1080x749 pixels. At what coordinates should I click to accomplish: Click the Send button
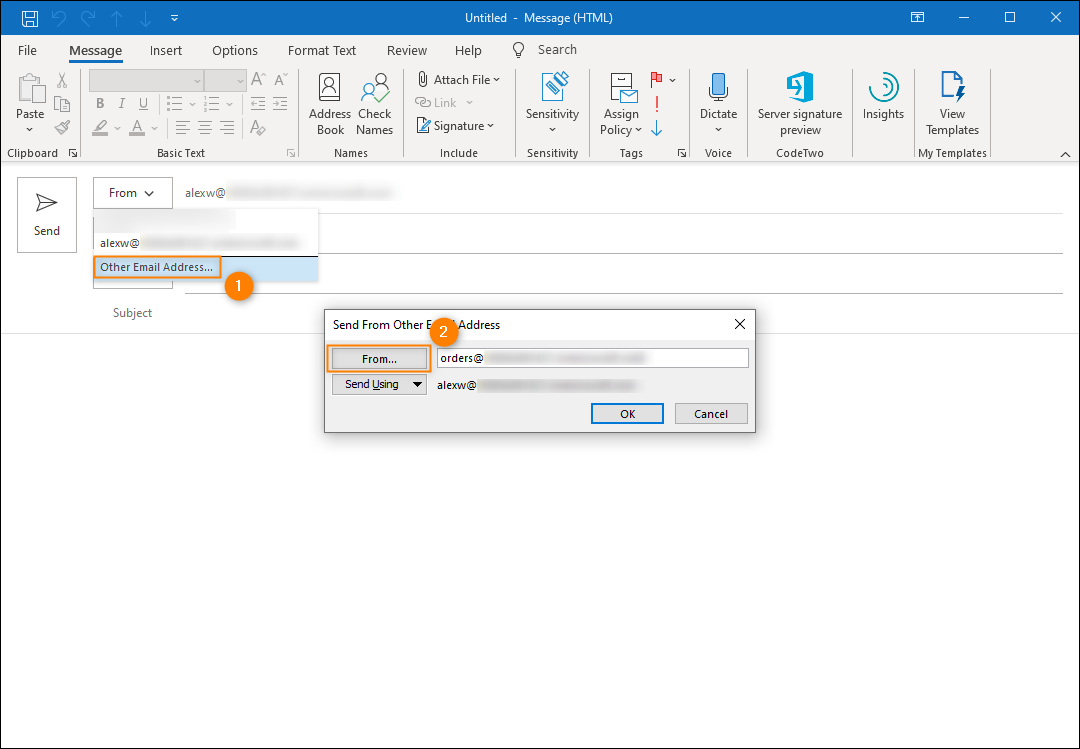click(47, 215)
